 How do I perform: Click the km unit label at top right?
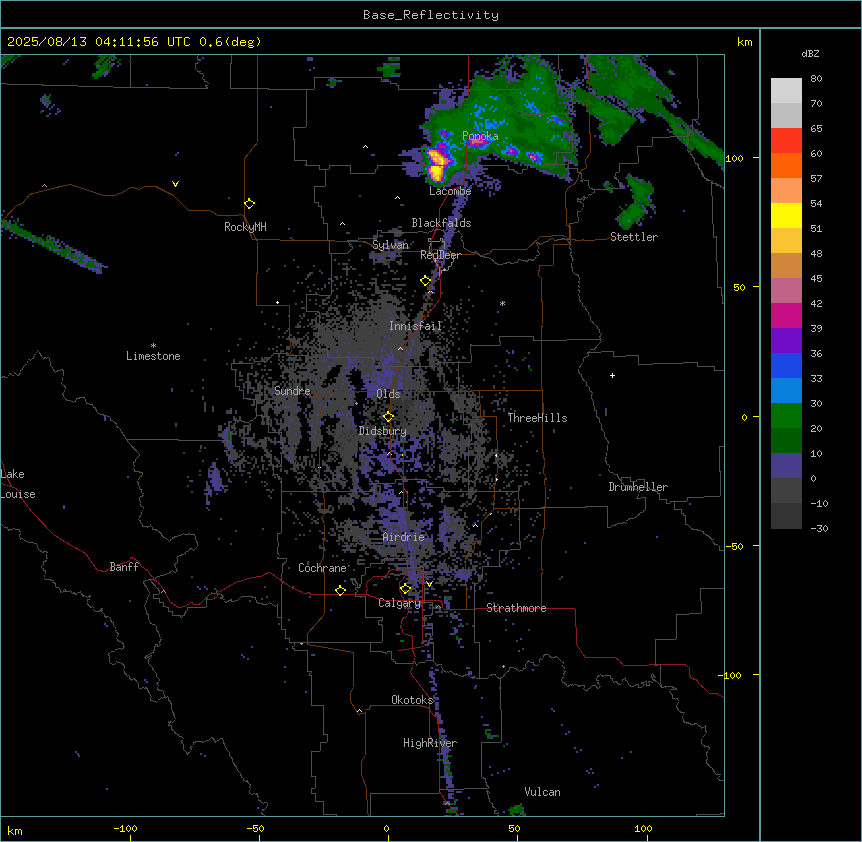pos(745,42)
